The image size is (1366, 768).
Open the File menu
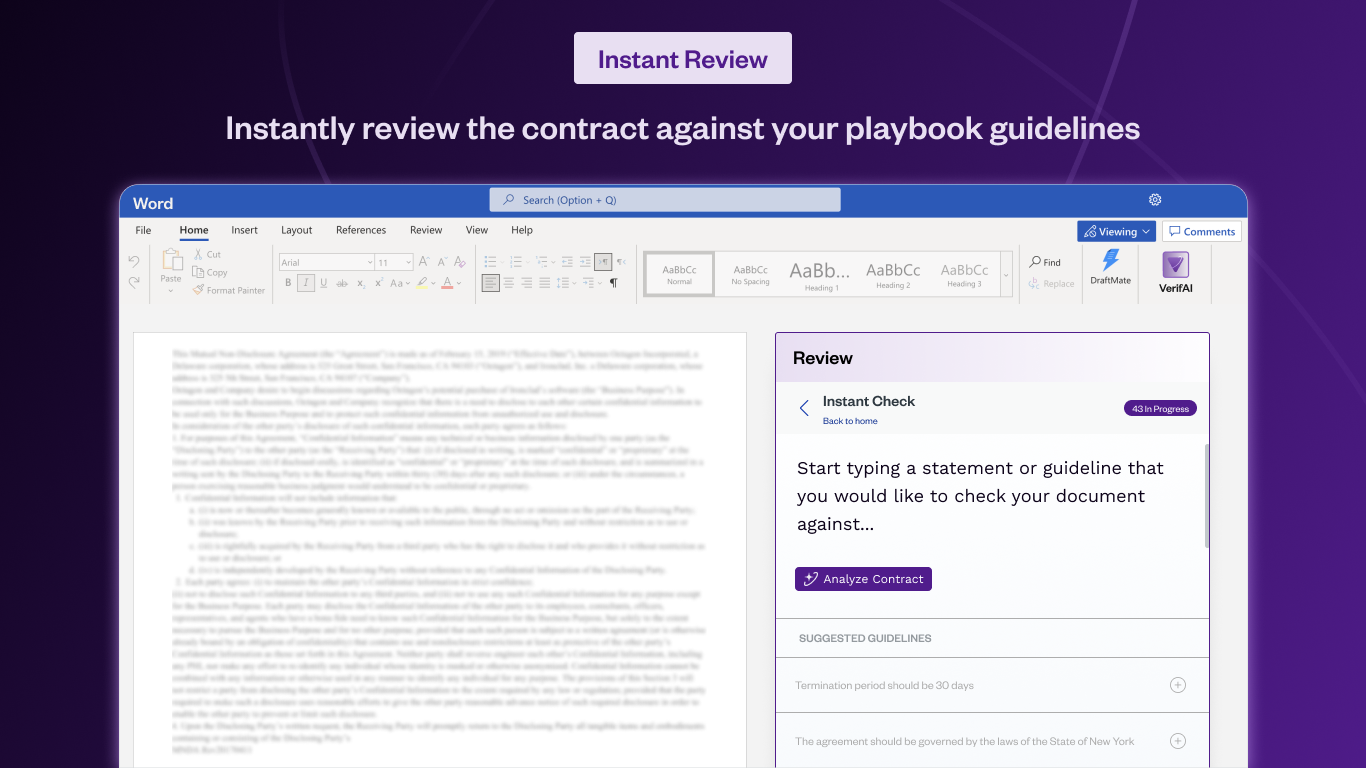(143, 230)
